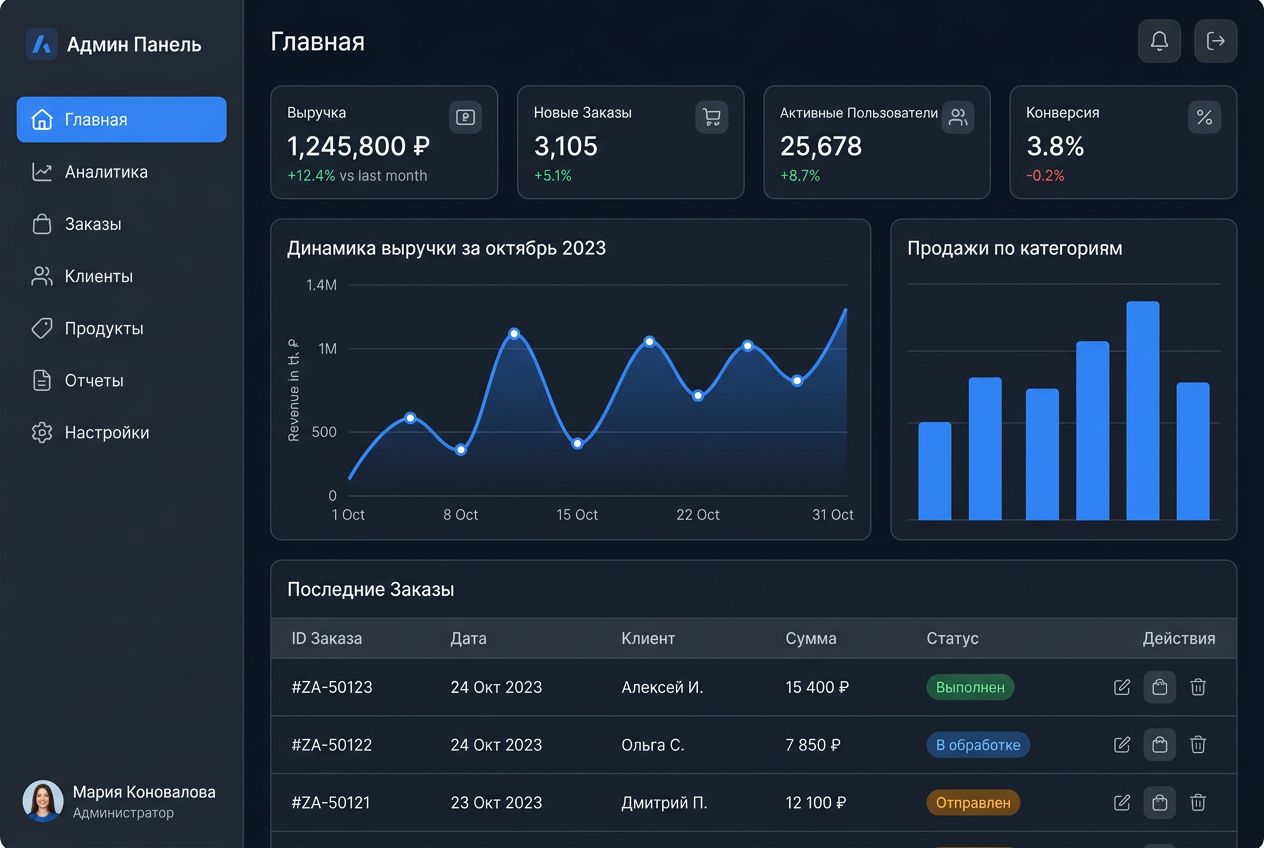Click the tallest bar in Продажи по категориям
The height and width of the screenshot is (848, 1264).
point(1143,411)
